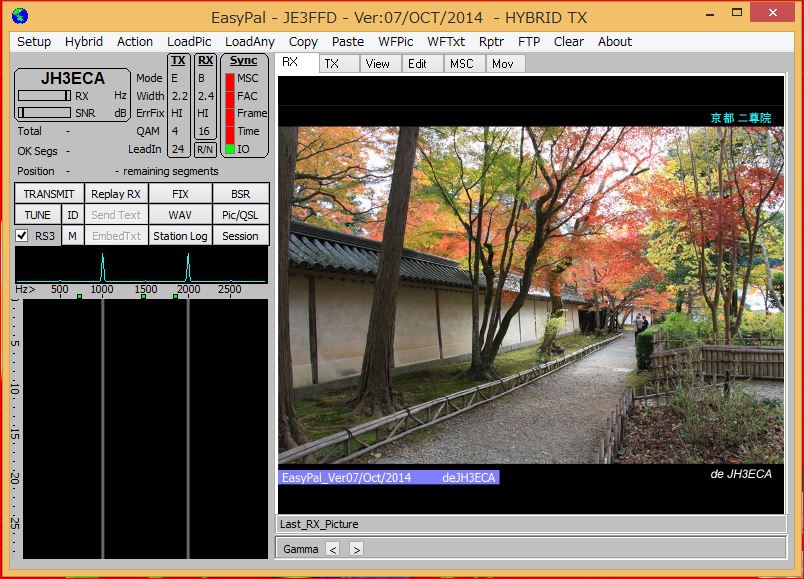Screen dimensions: 804x579
Task: Switch to the Mov tab
Action: click(503, 63)
